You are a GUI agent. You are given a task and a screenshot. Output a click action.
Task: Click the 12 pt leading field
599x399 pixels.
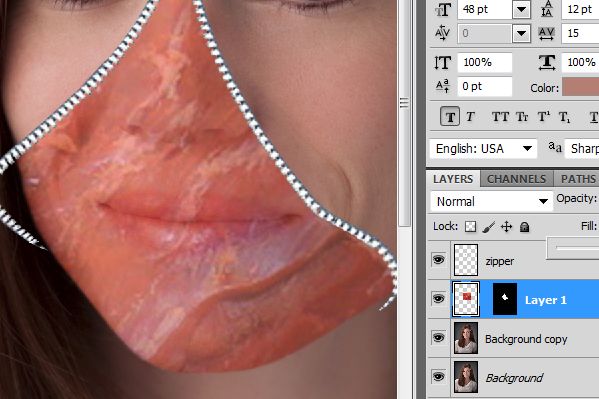[x=580, y=9]
